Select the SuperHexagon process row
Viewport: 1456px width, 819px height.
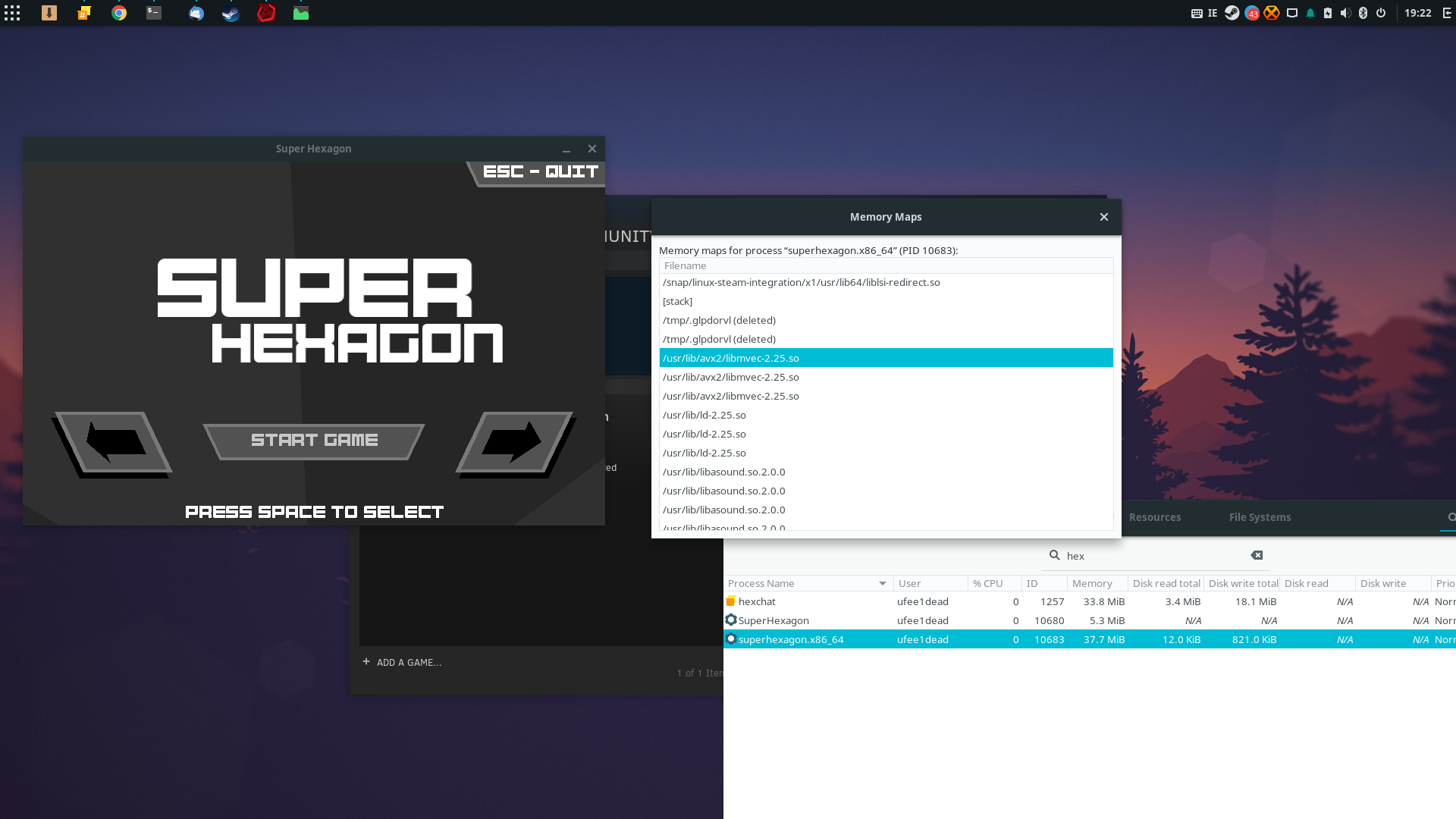tap(1090, 620)
